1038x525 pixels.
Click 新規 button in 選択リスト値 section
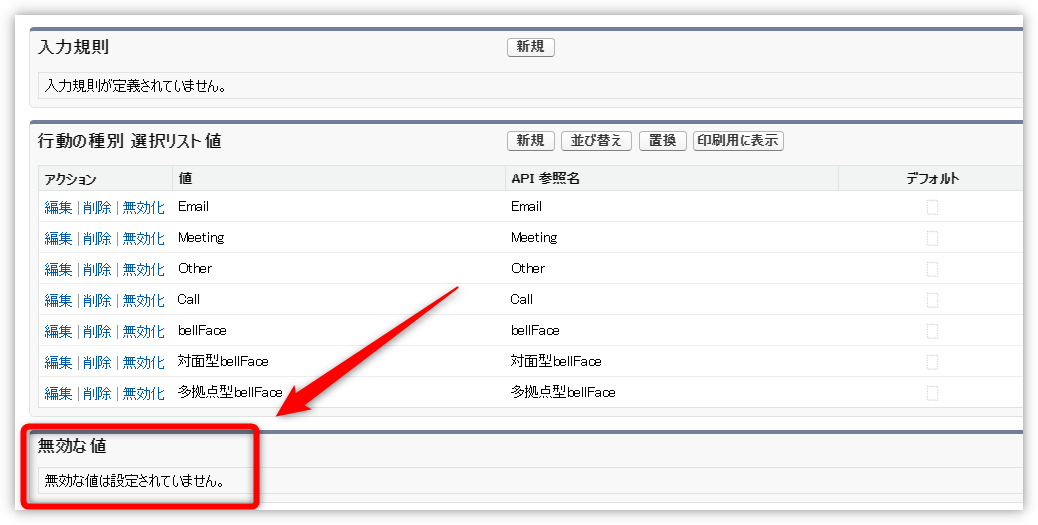[530, 141]
